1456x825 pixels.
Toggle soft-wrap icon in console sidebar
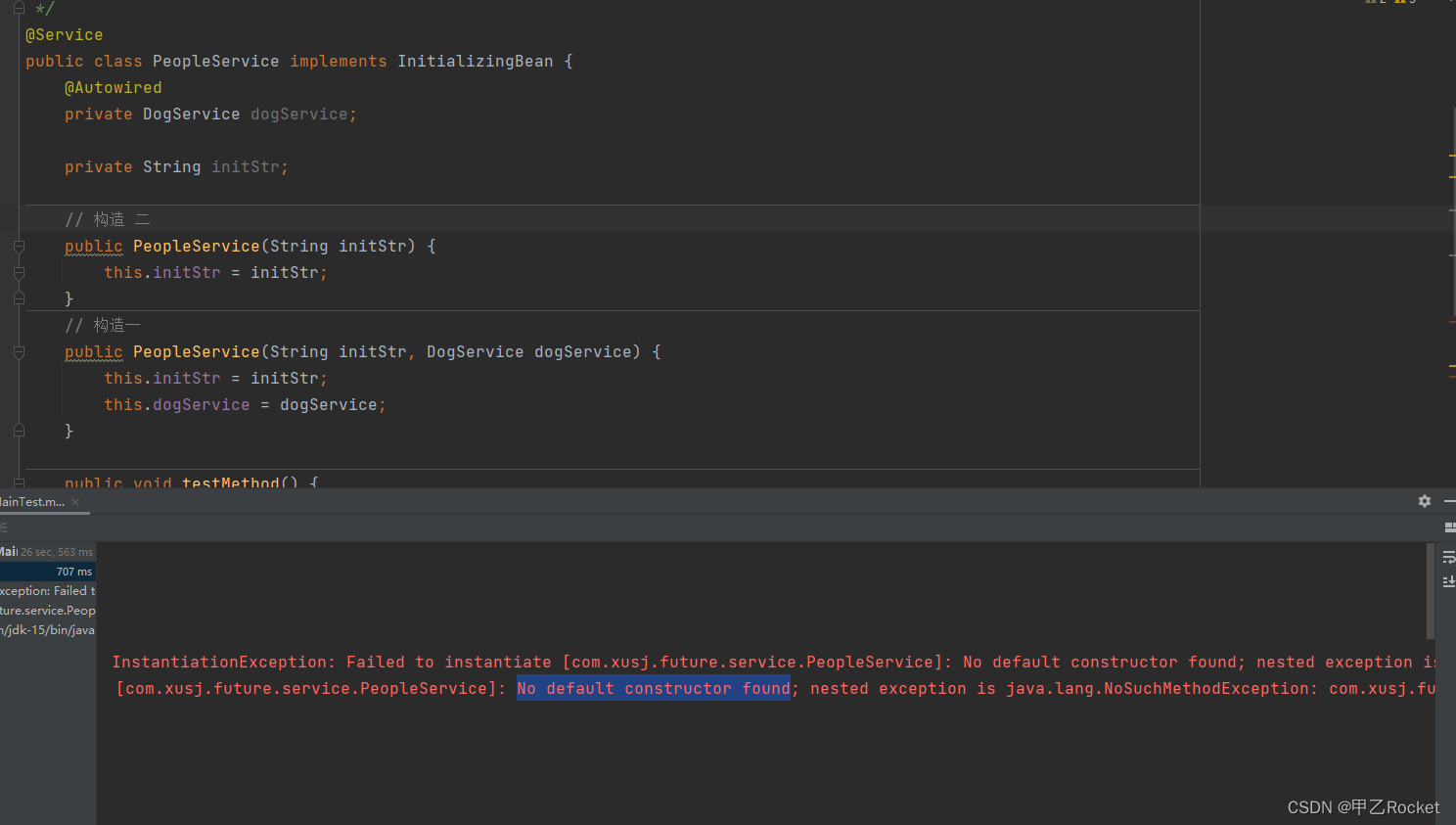point(1449,558)
